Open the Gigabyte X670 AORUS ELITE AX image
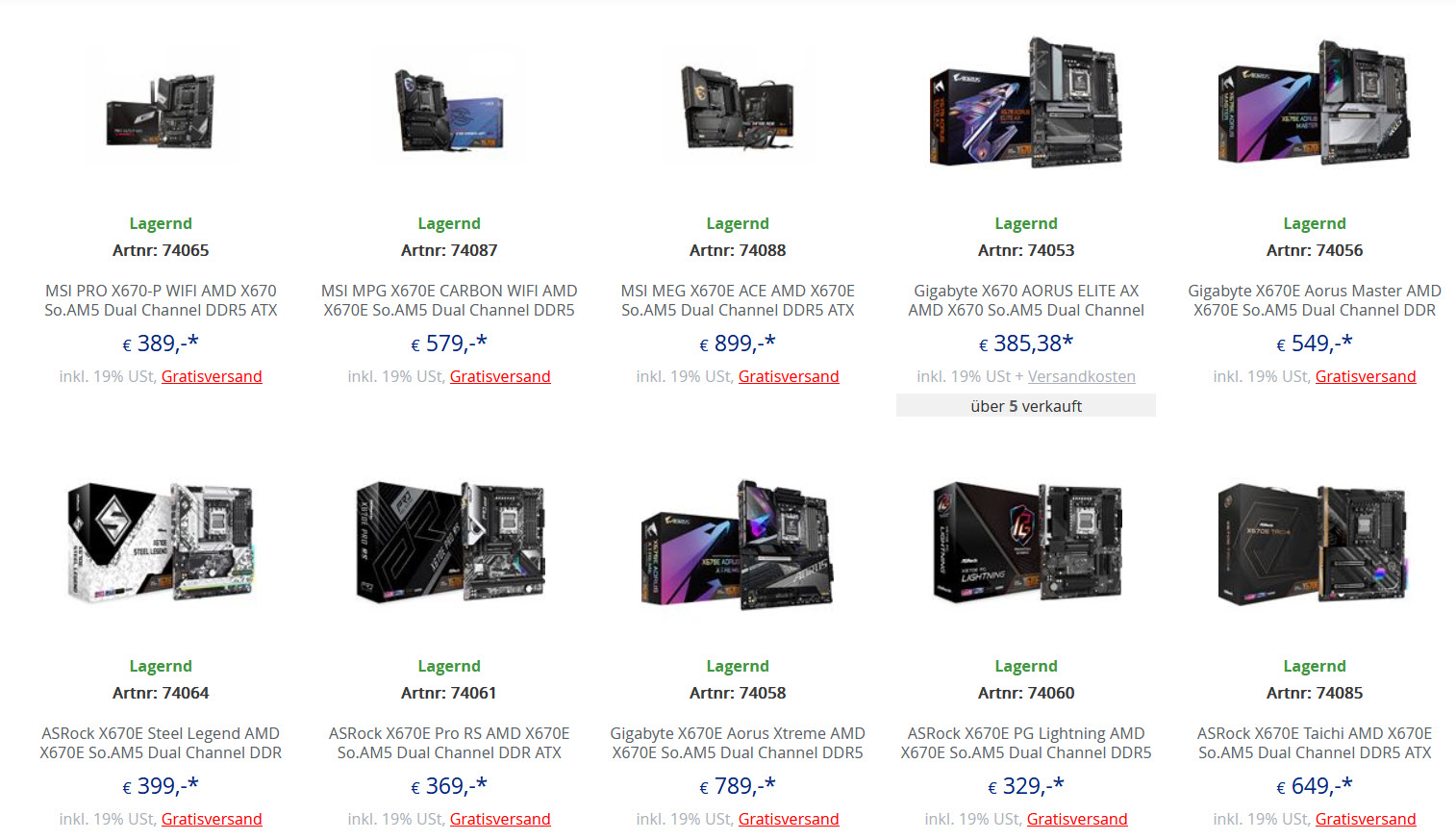Image resolution: width=1456 pixels, height=840 pixels. 1026,103
